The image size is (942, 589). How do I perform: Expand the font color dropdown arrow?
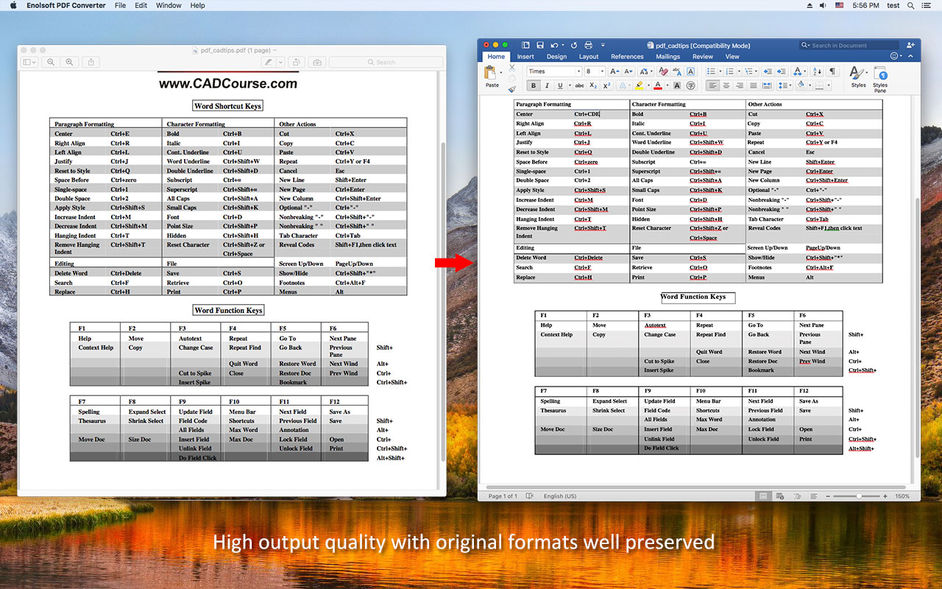(x=666, y=85)
